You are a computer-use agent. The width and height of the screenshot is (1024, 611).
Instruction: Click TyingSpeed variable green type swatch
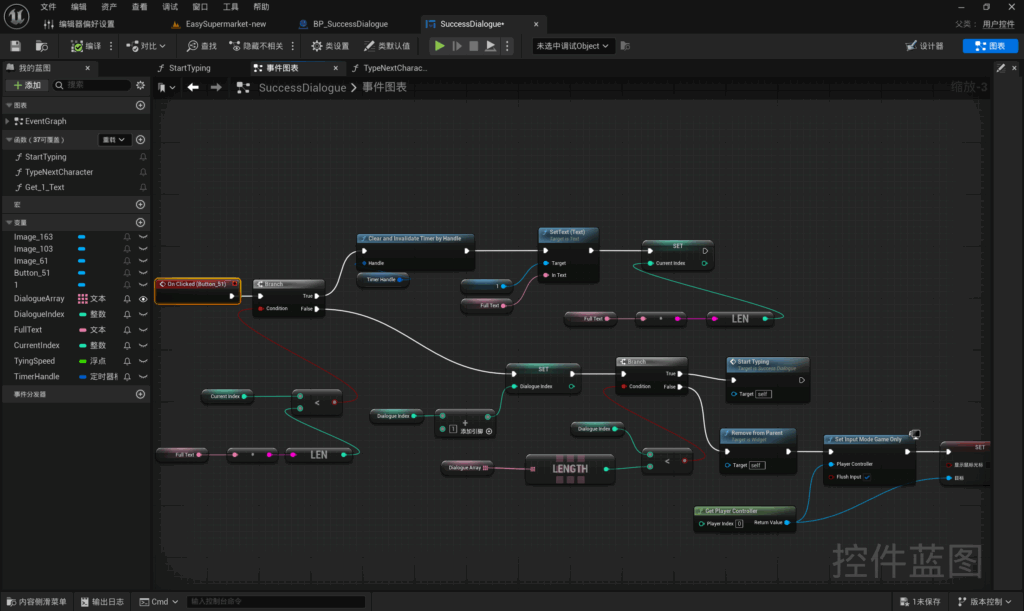[x=83, y=361]
